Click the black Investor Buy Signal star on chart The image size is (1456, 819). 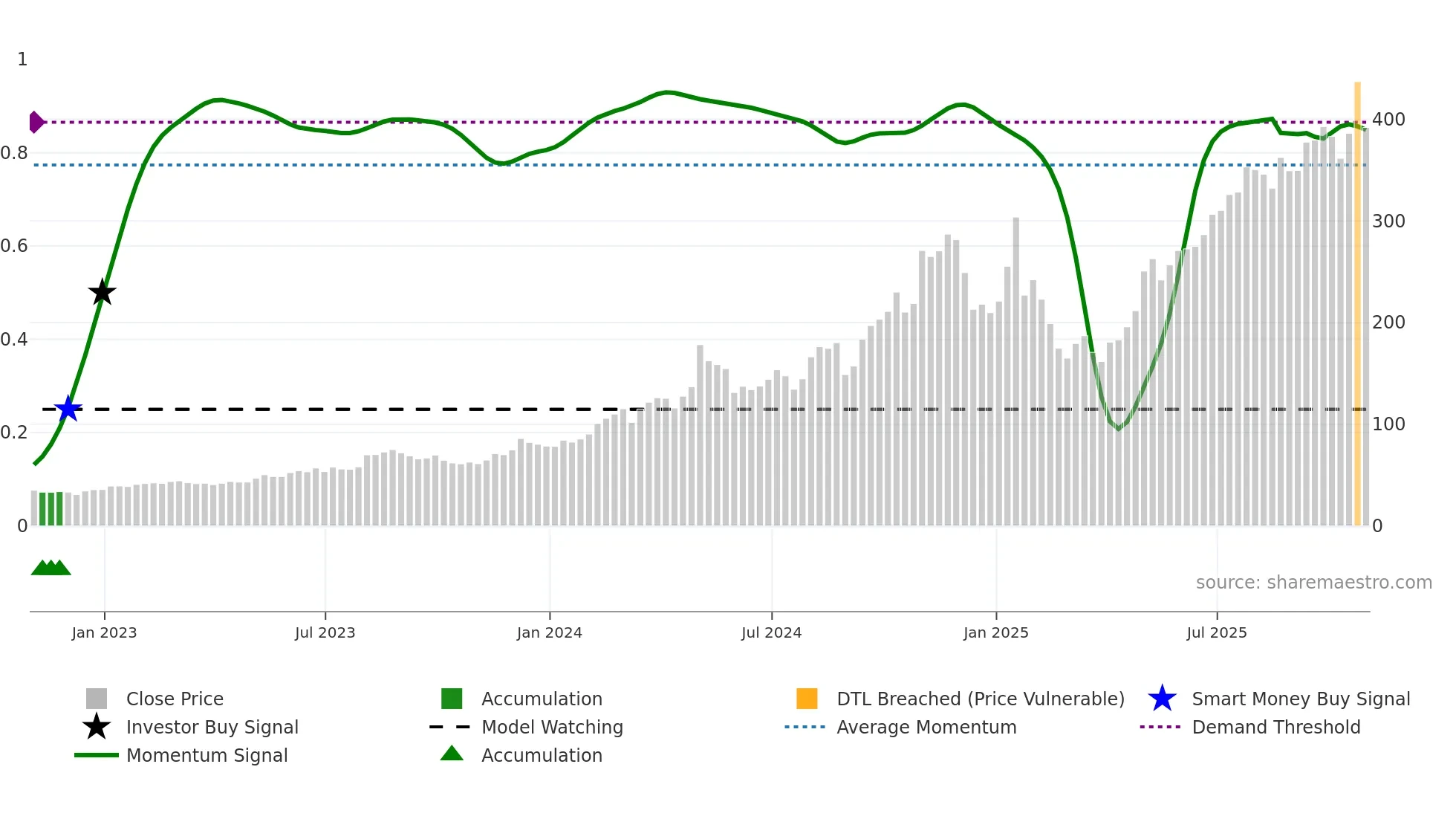coord(103,292)
